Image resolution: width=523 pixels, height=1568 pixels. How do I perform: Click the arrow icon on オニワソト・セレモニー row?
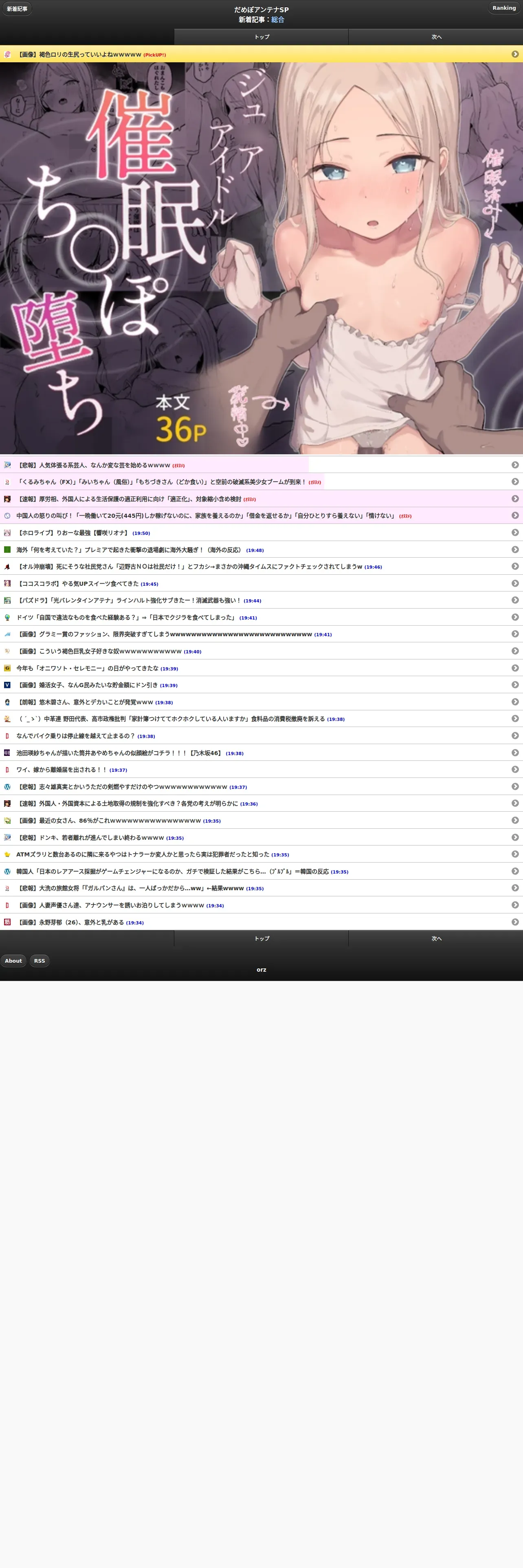click(x=515, y=668)
